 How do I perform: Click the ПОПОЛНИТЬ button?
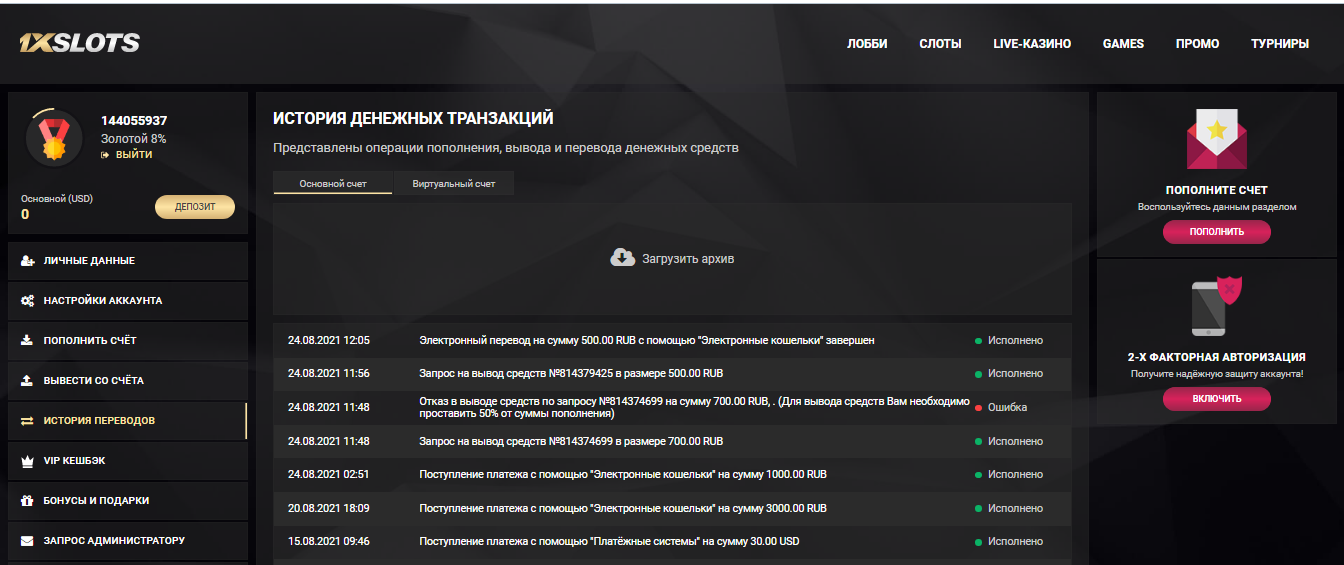1217,232
